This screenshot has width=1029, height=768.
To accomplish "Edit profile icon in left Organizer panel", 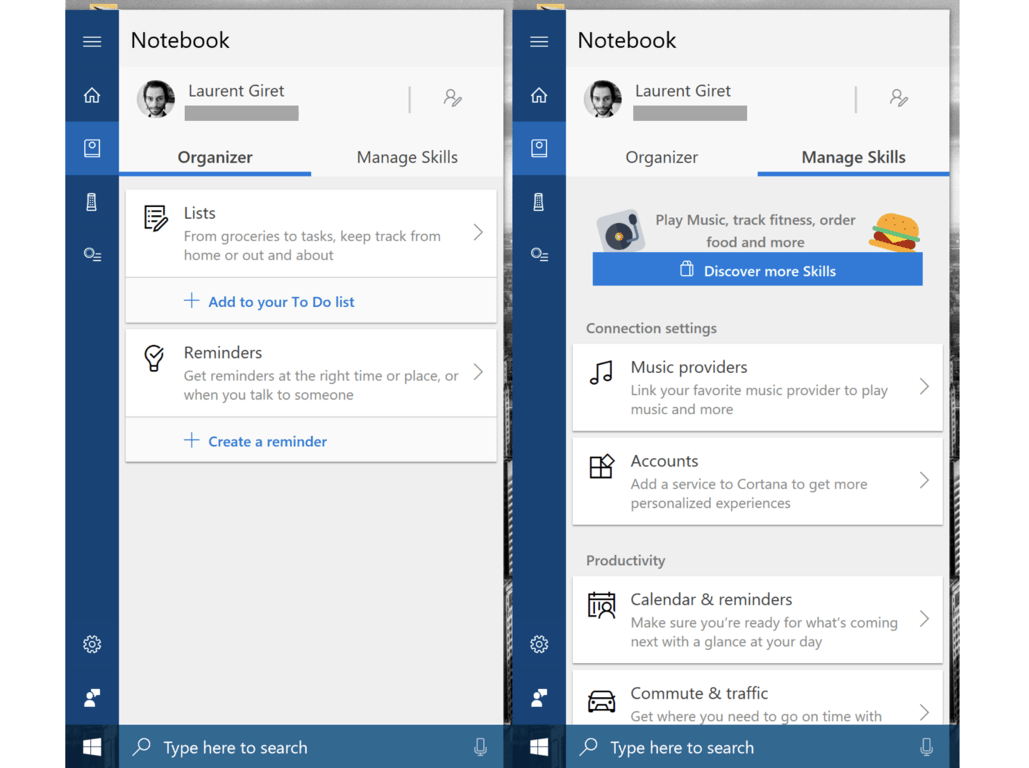I will 452,98.
